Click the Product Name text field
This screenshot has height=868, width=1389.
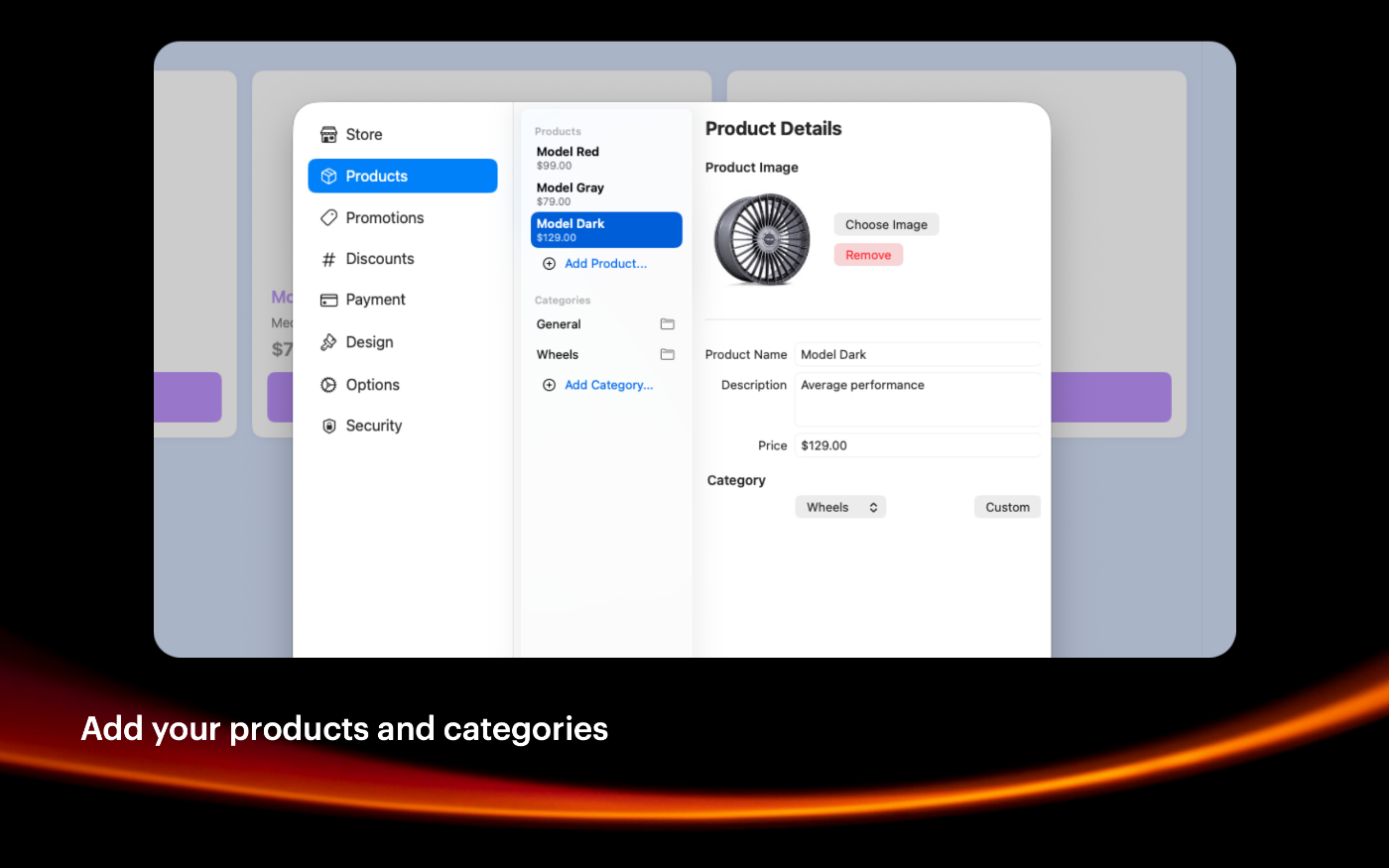coord(917,354)
